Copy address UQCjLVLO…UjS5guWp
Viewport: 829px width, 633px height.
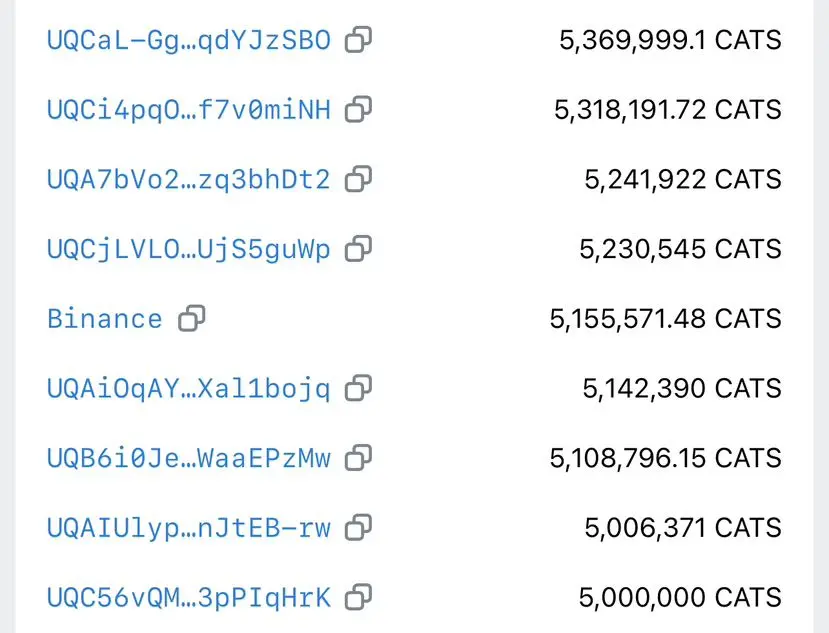(358, 249)
